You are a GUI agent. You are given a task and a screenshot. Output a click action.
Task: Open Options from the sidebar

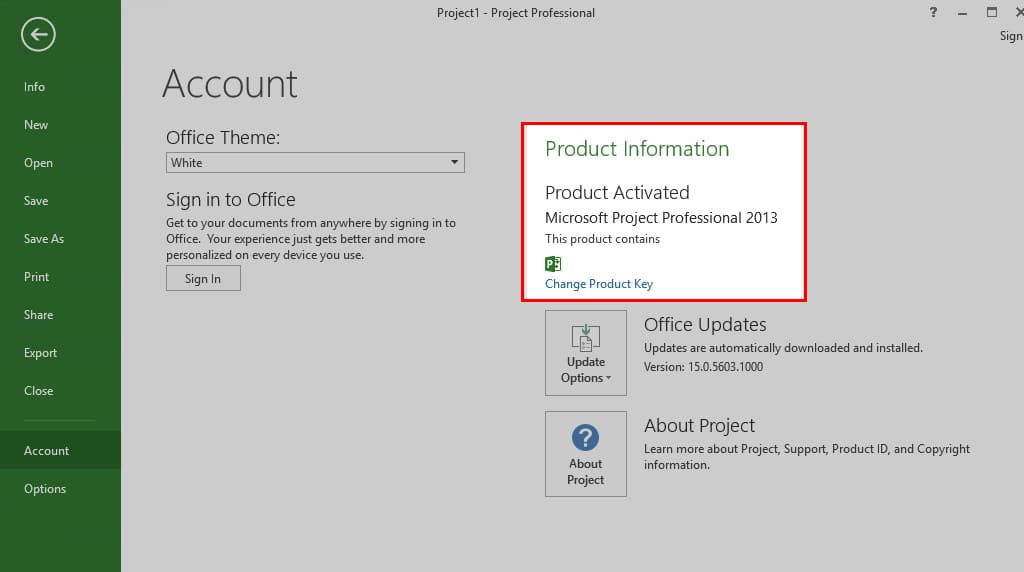click(45, 488)
